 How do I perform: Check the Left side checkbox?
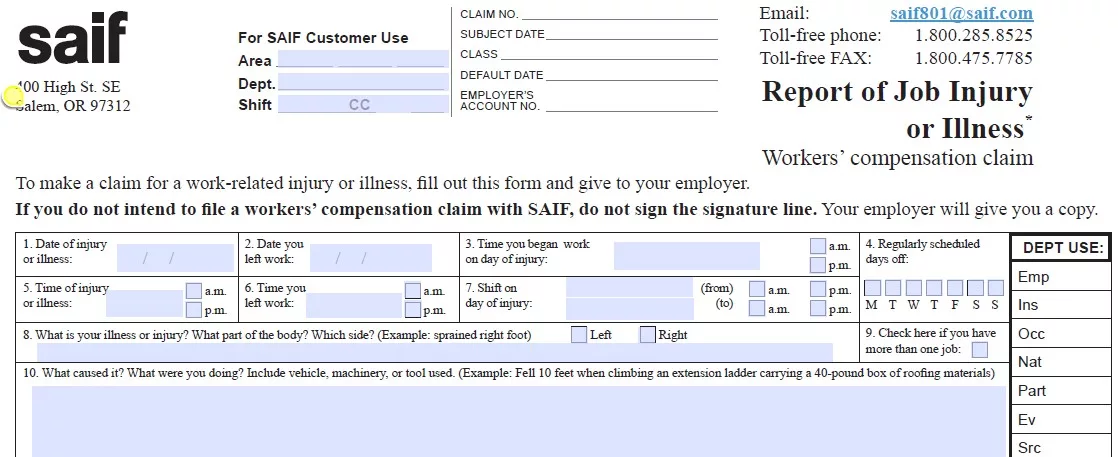coord(579,334)
